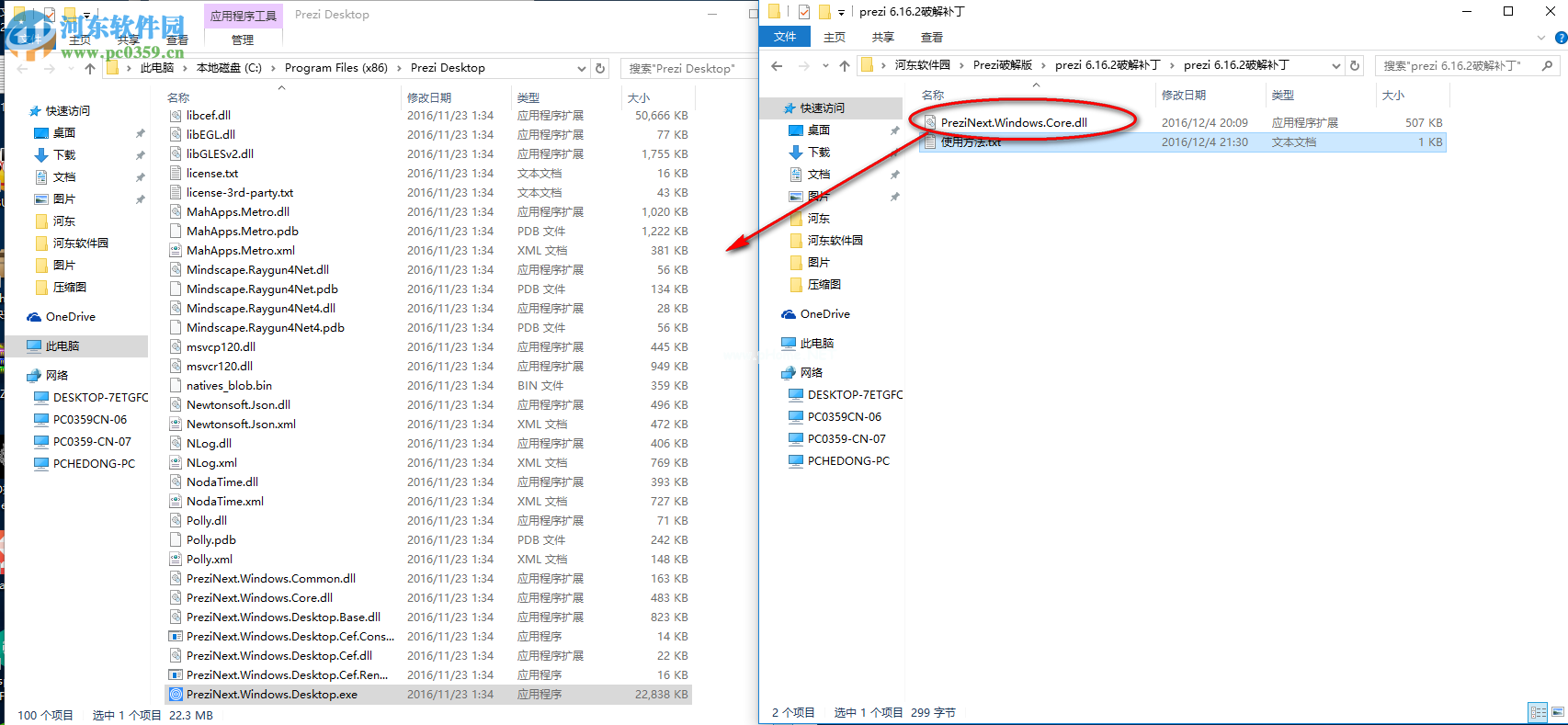Select 快速访问 in right window sidebar
Image resolution: width=1568 pixels, height=725 pixels.
(x=822, y=108)
